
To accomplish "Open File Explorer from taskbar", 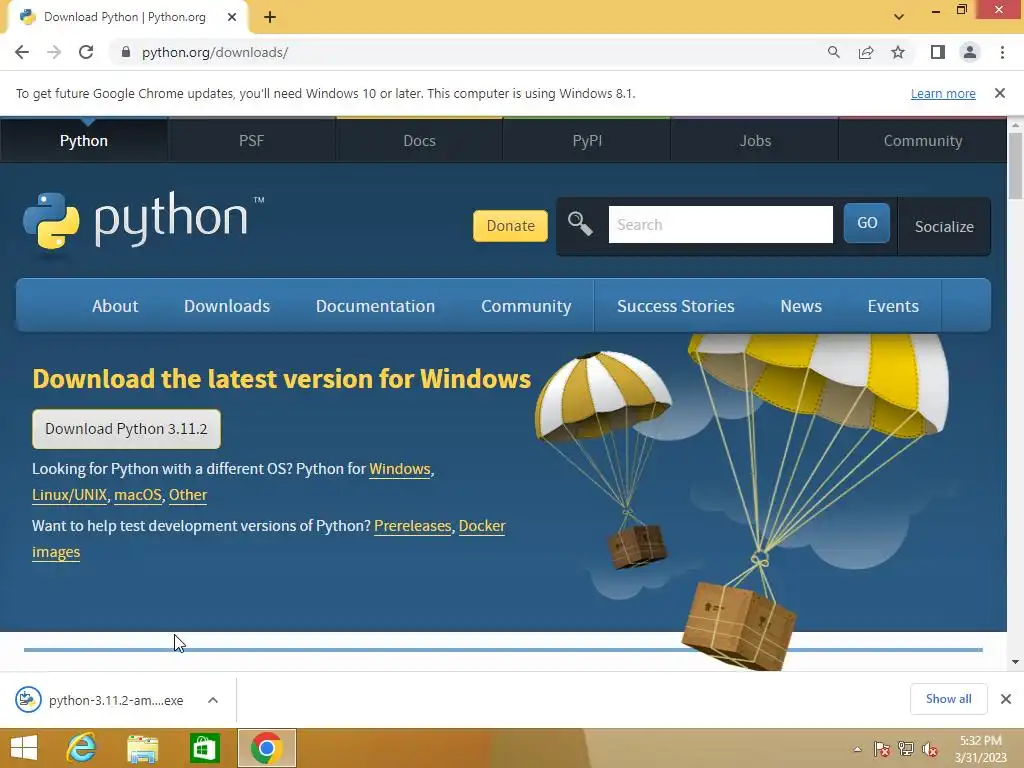I will tap(142, 748).
